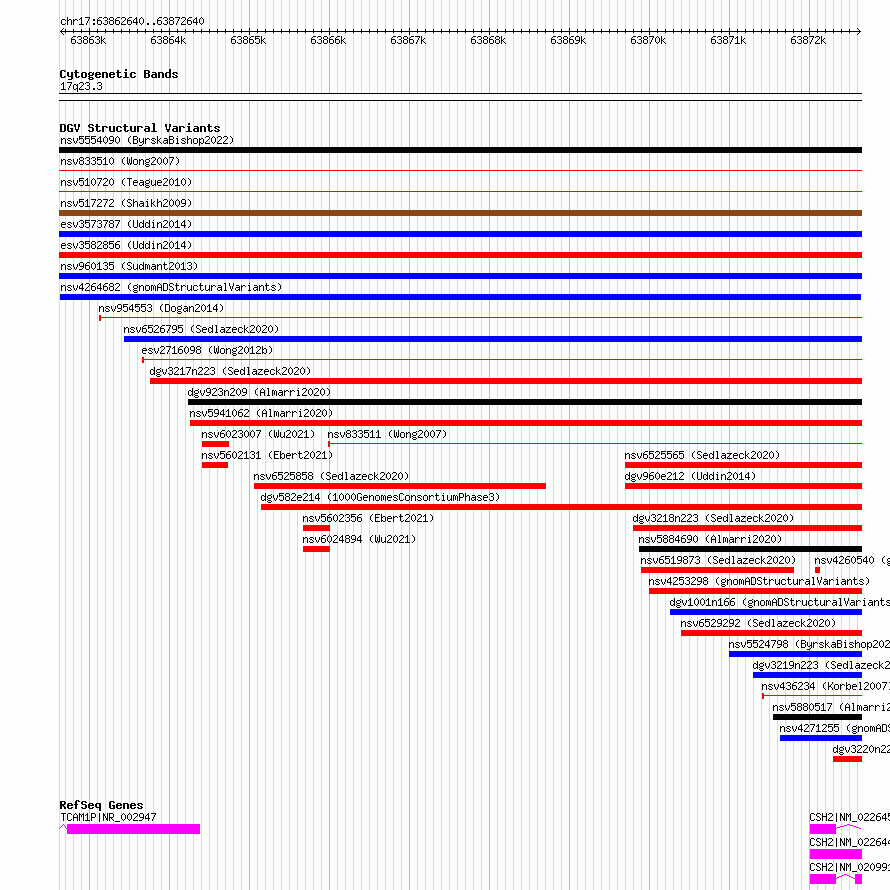
Task: Click the nsv5554090 (ByrskaBishop2022) variant label
Action: click(x=147, y=140)
